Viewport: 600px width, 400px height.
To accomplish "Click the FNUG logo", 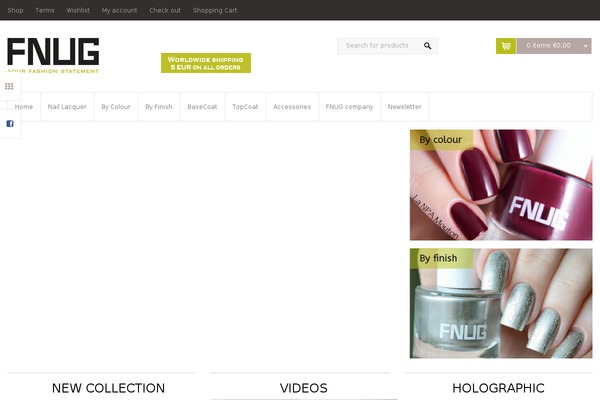I will pos(53,55).
